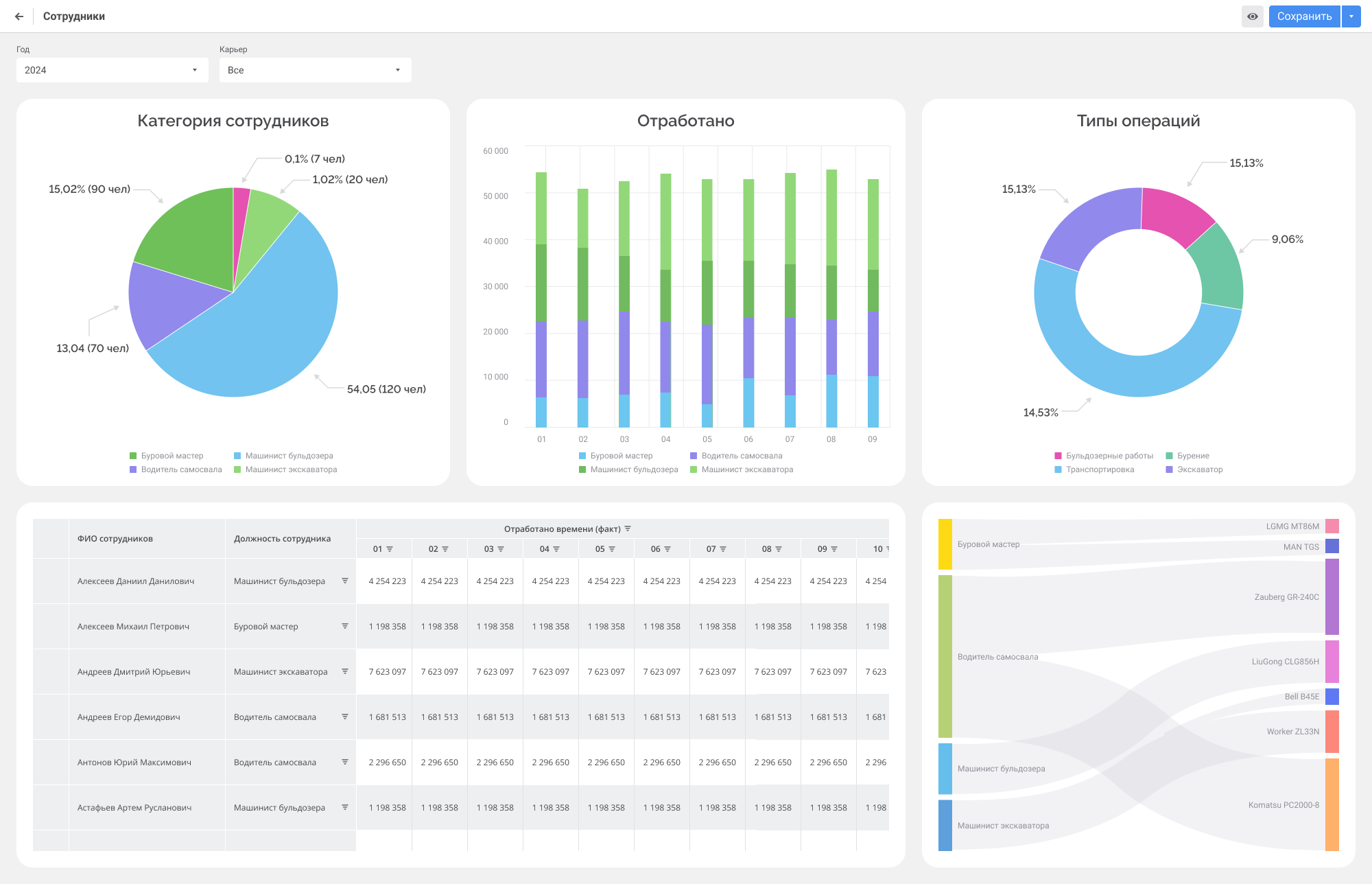1372x884 pixels.
Task: Click filter icon in Андреев Дмитрий Юрьевич row
Action: point(345,671)
